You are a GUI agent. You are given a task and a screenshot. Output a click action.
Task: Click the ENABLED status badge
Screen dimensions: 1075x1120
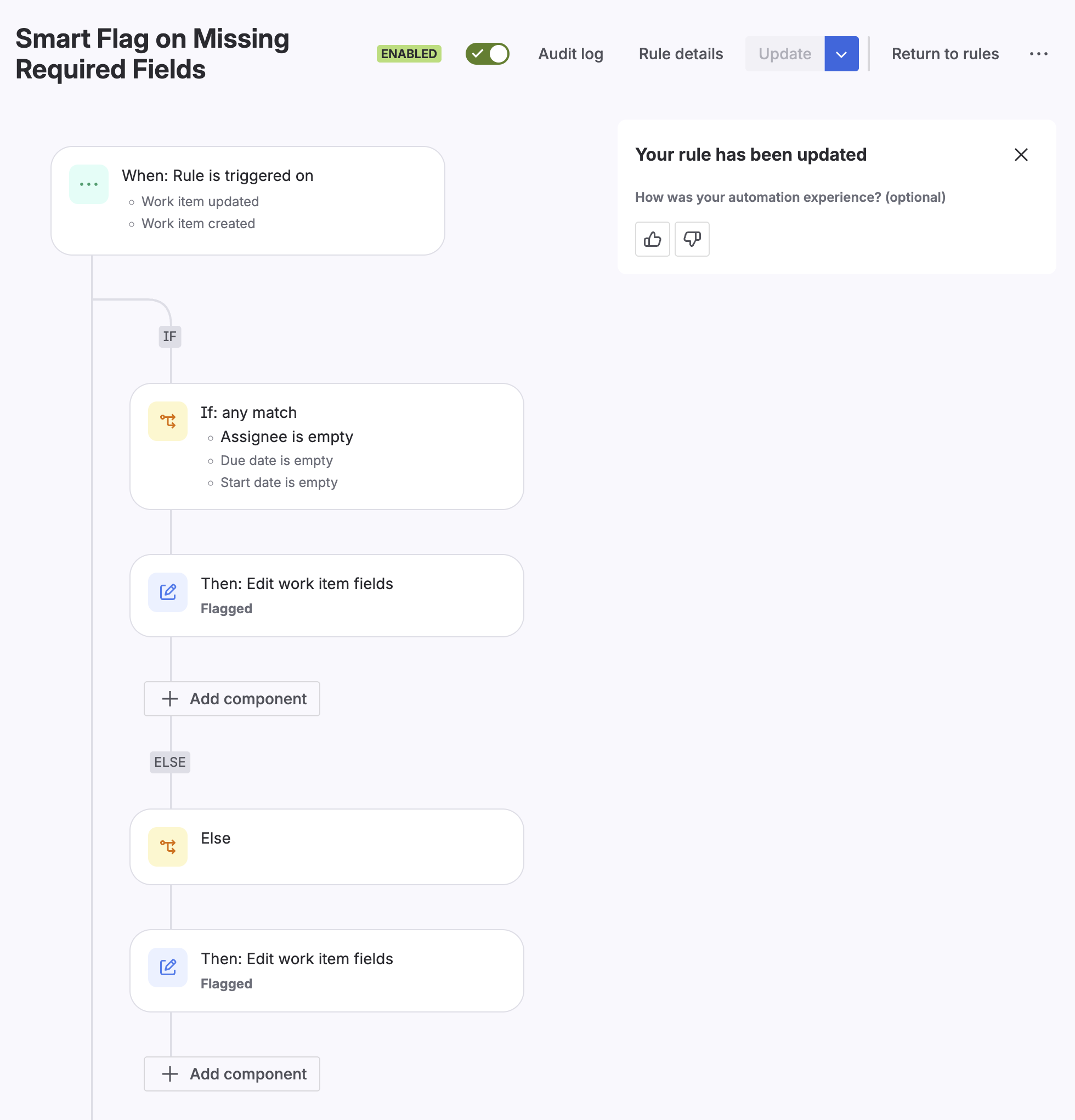[x=409, y=54]
